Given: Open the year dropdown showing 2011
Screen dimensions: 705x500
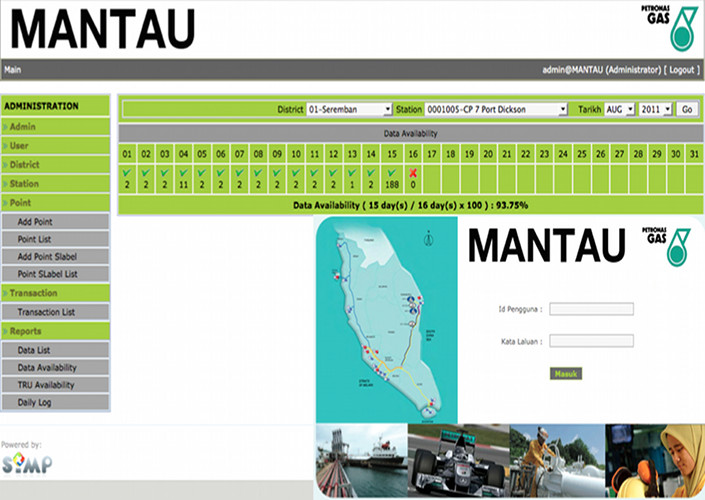Looking at the screenshot, I should tap(655, 109).
